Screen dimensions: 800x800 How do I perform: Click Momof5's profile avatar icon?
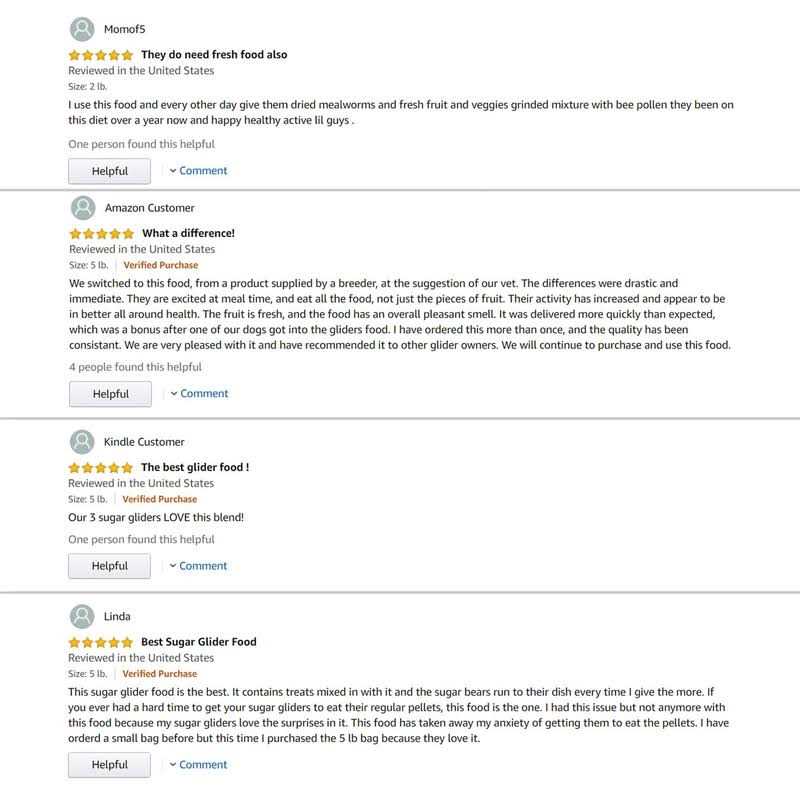pos(83,29)
